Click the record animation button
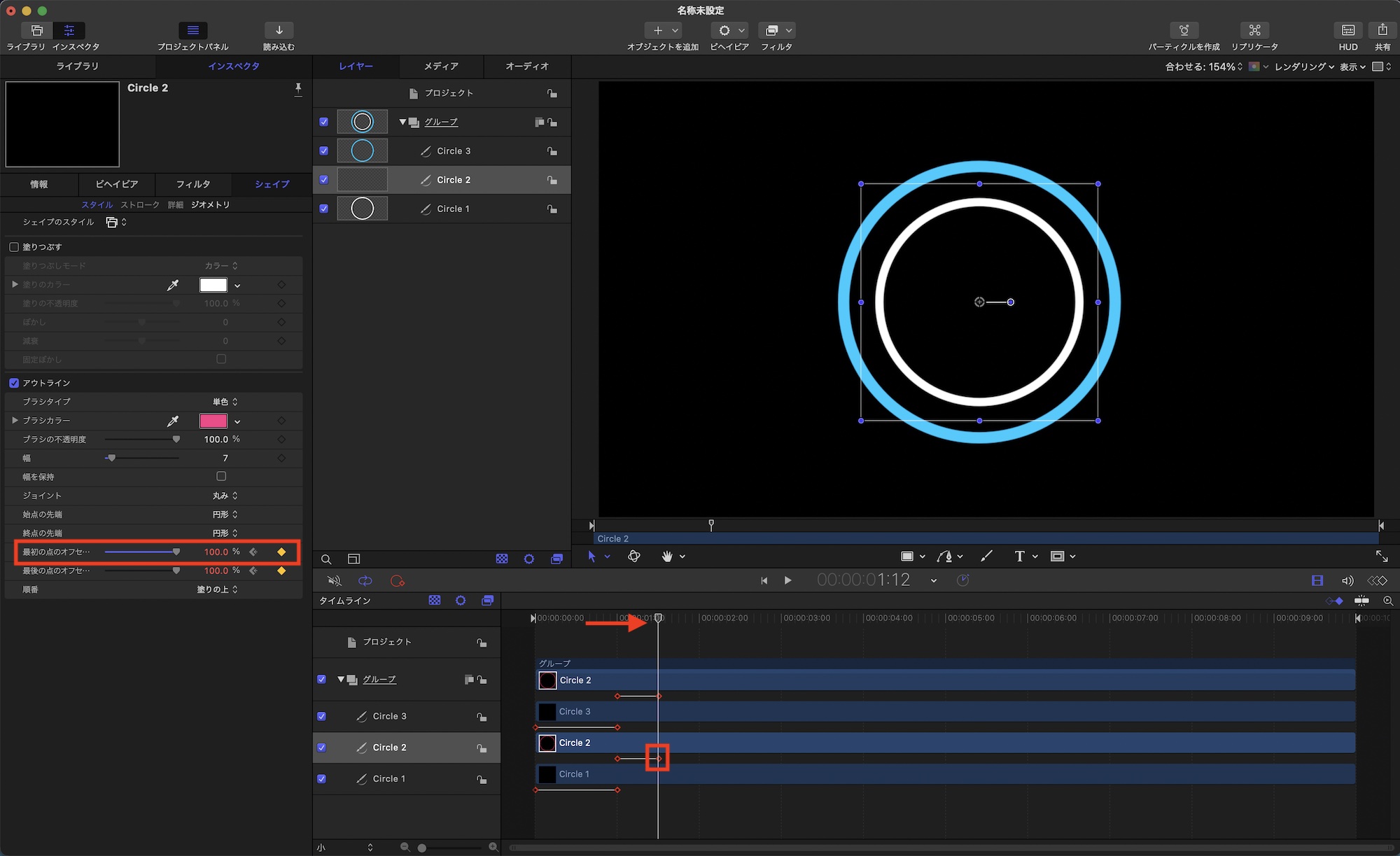 pos(398,581)
